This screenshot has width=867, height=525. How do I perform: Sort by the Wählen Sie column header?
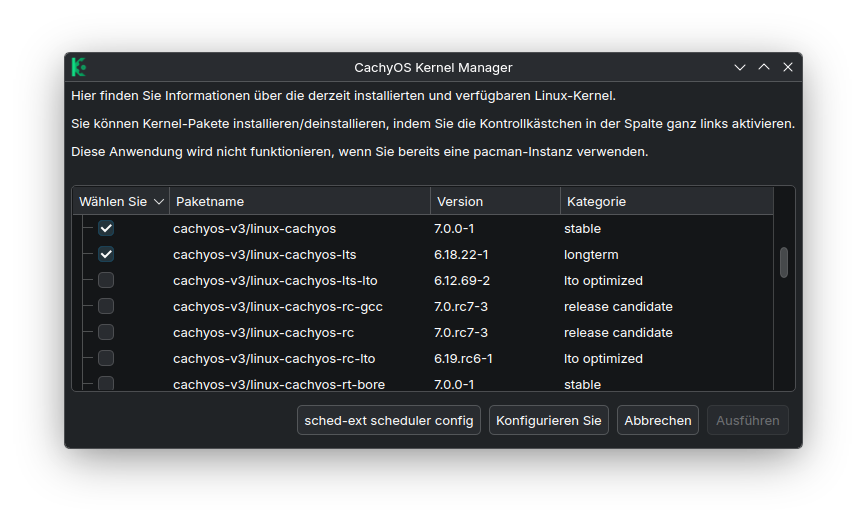(x=121, y=201)
